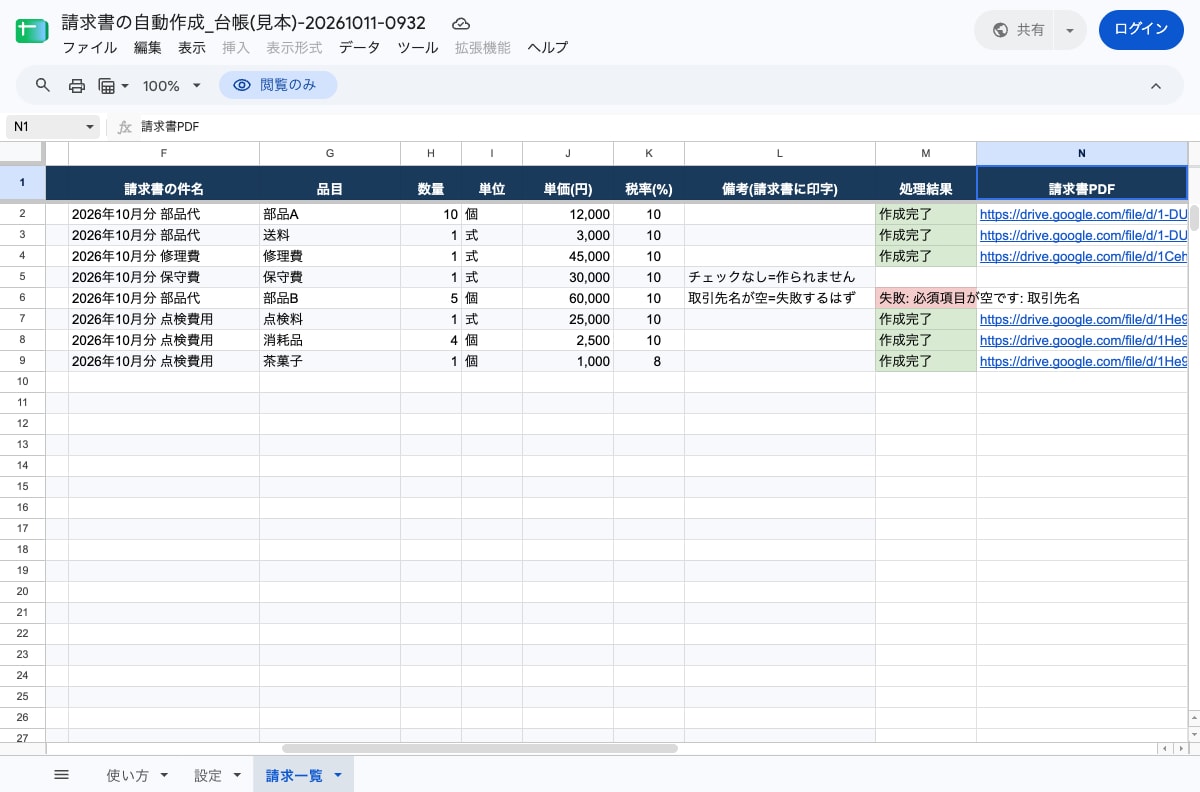The height and width of the screenshot is (792, 1200).
Task: Switch to the 設定 sheet tab
Action: pyautogui.click(x=208, y=775)
